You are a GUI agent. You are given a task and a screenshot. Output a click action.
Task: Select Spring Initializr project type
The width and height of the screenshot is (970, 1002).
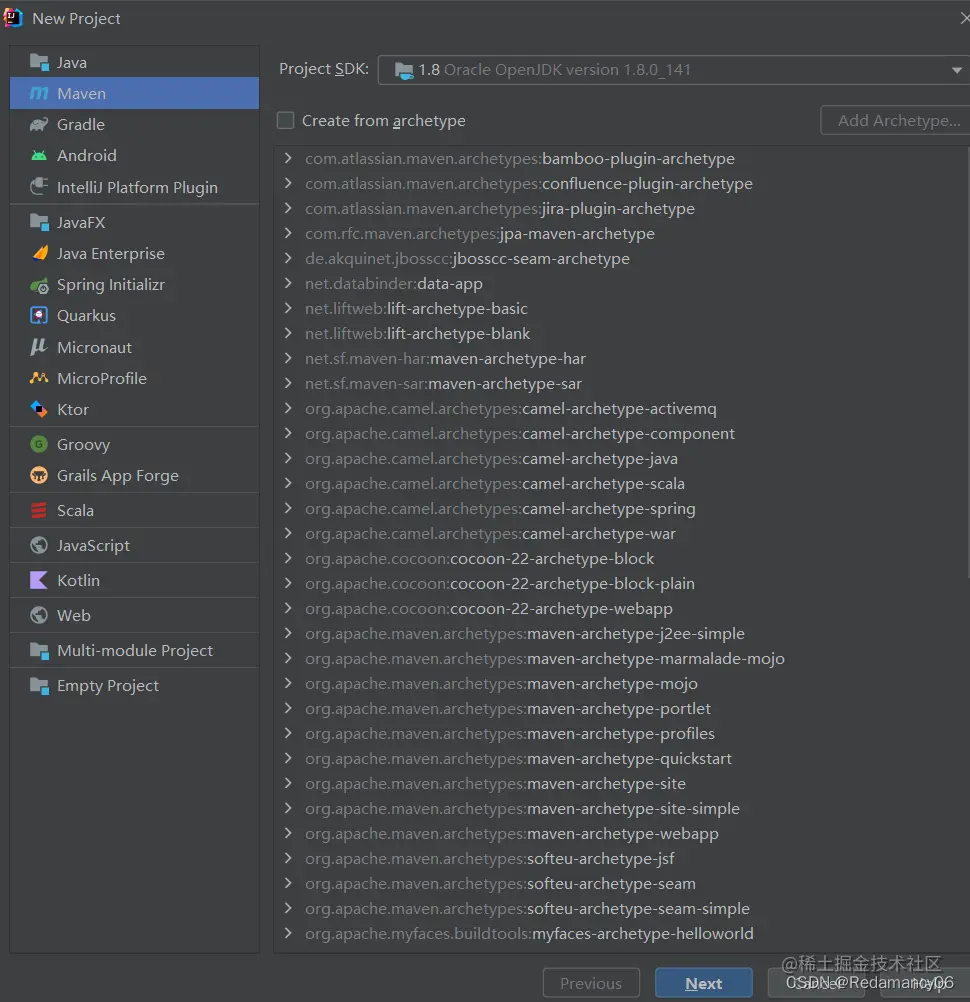click(135, 285)
